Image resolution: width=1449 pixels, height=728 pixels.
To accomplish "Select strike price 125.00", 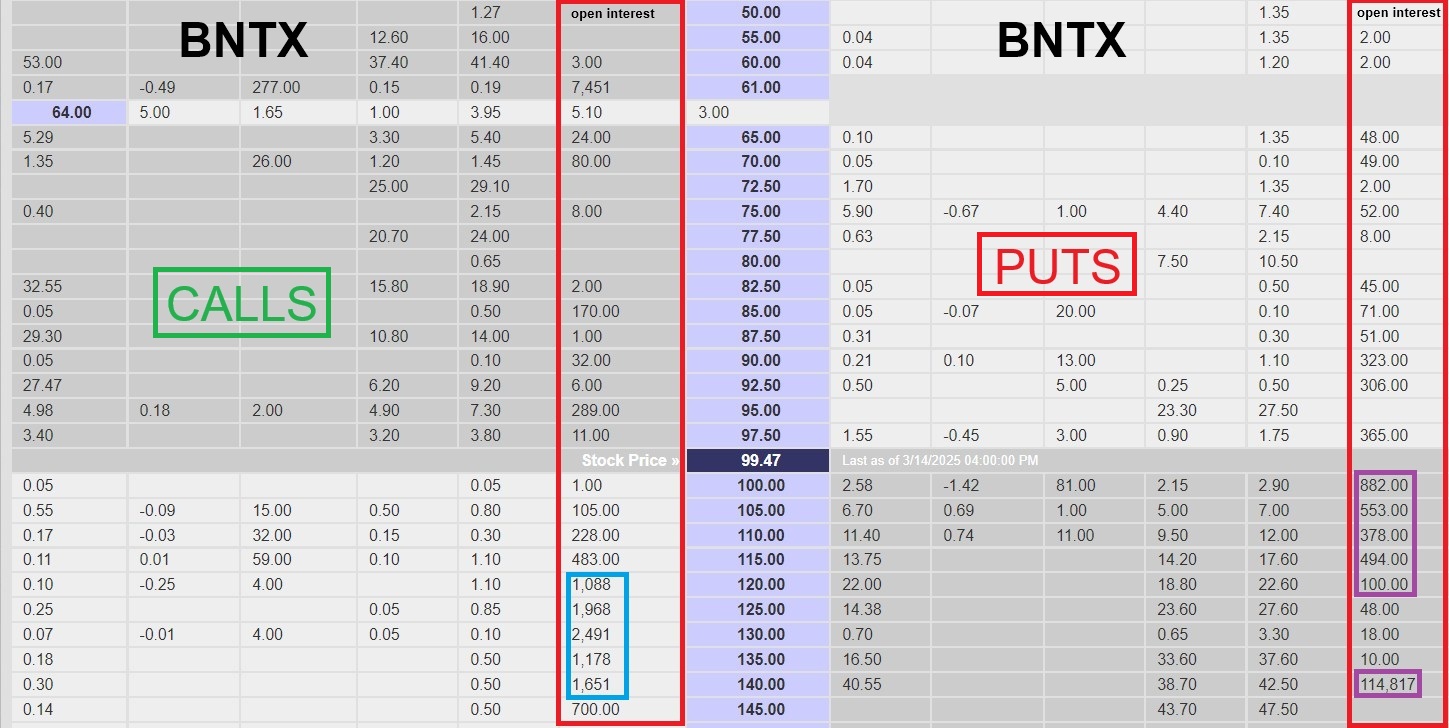I will [x=760, y=609].
